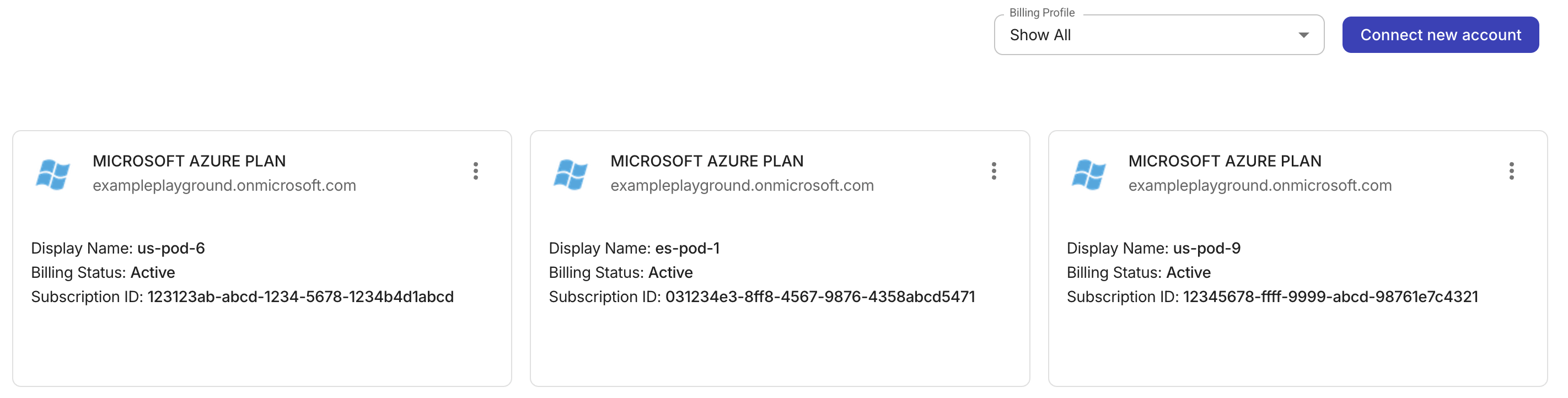Click the three-dot options for the first plan
1568x398 pixels.
click(475, 171)
